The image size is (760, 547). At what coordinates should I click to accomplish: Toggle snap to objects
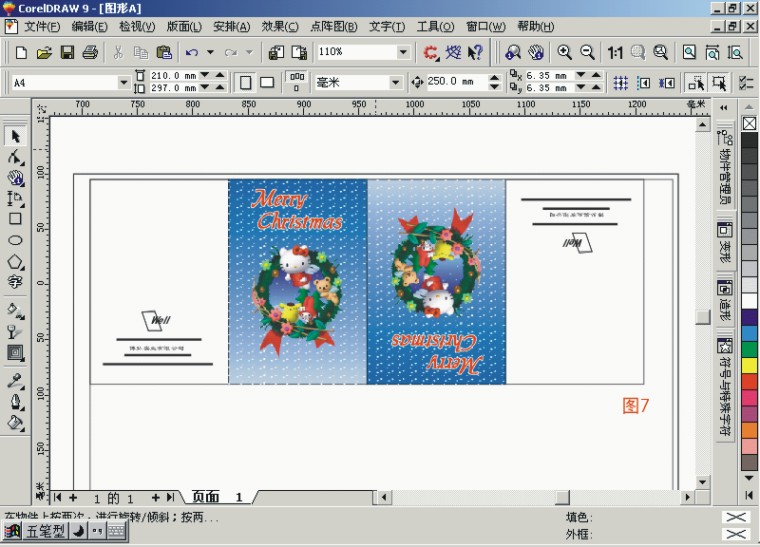tap(666, 83)
